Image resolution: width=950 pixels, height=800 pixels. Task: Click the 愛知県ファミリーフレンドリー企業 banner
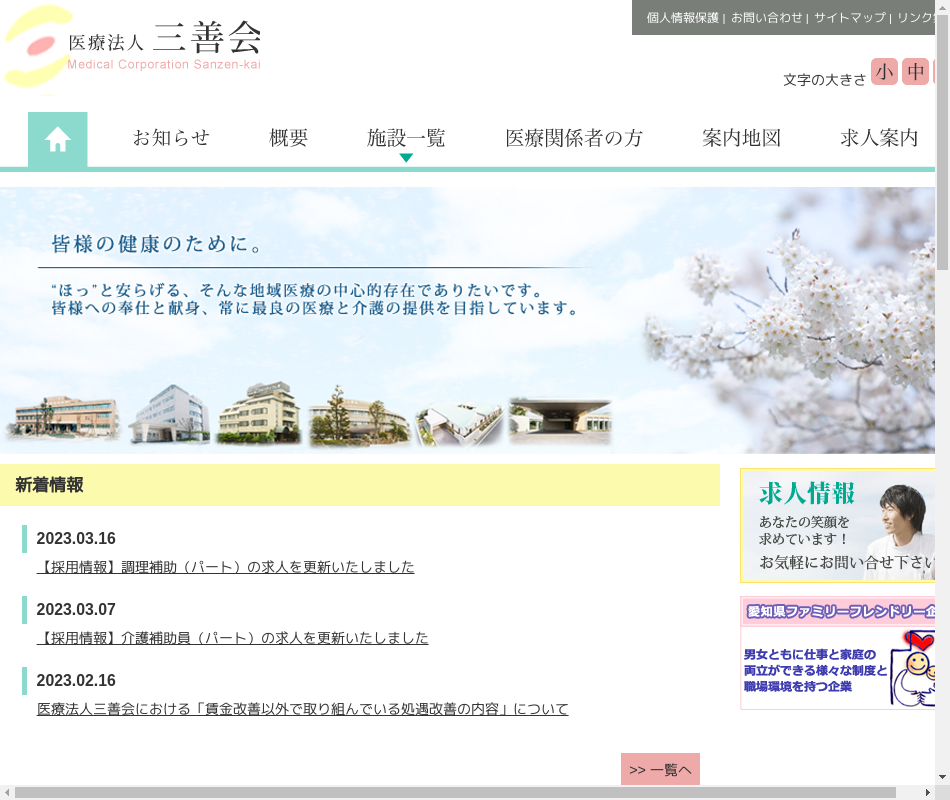(838, 653)
